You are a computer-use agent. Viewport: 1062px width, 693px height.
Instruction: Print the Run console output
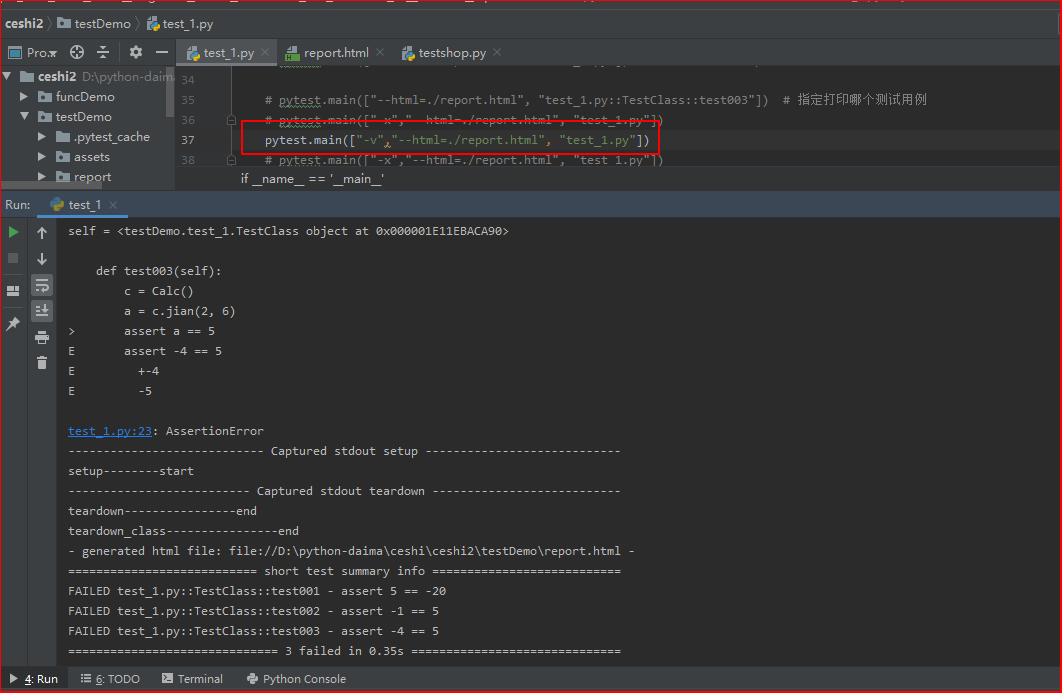pos(42,337)
